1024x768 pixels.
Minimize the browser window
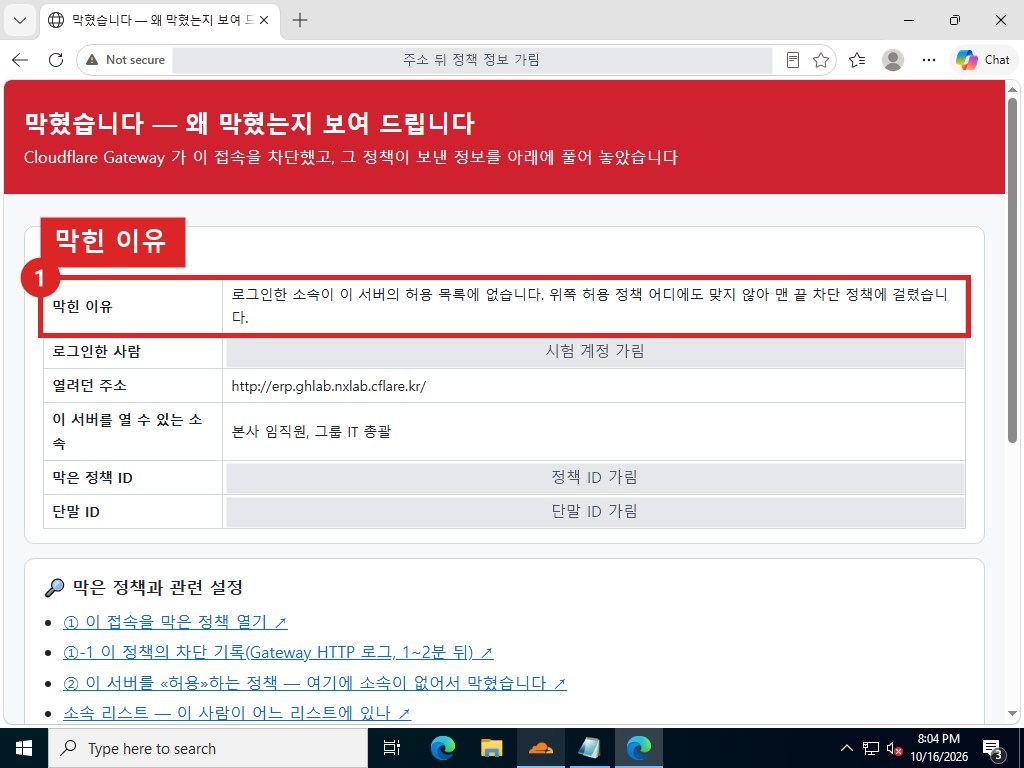coord(908,20)
